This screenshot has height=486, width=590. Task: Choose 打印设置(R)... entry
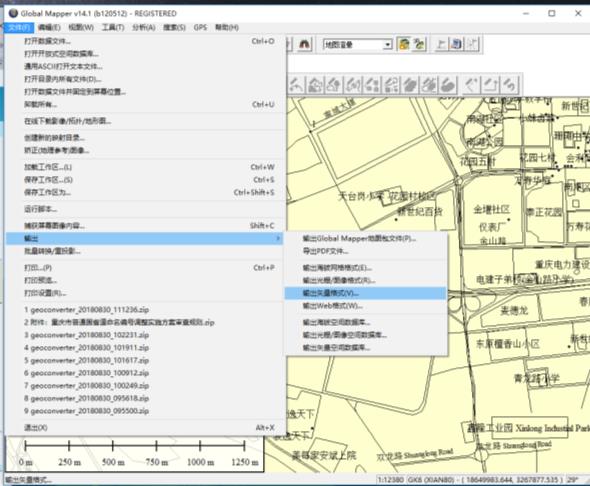(145, 293)
